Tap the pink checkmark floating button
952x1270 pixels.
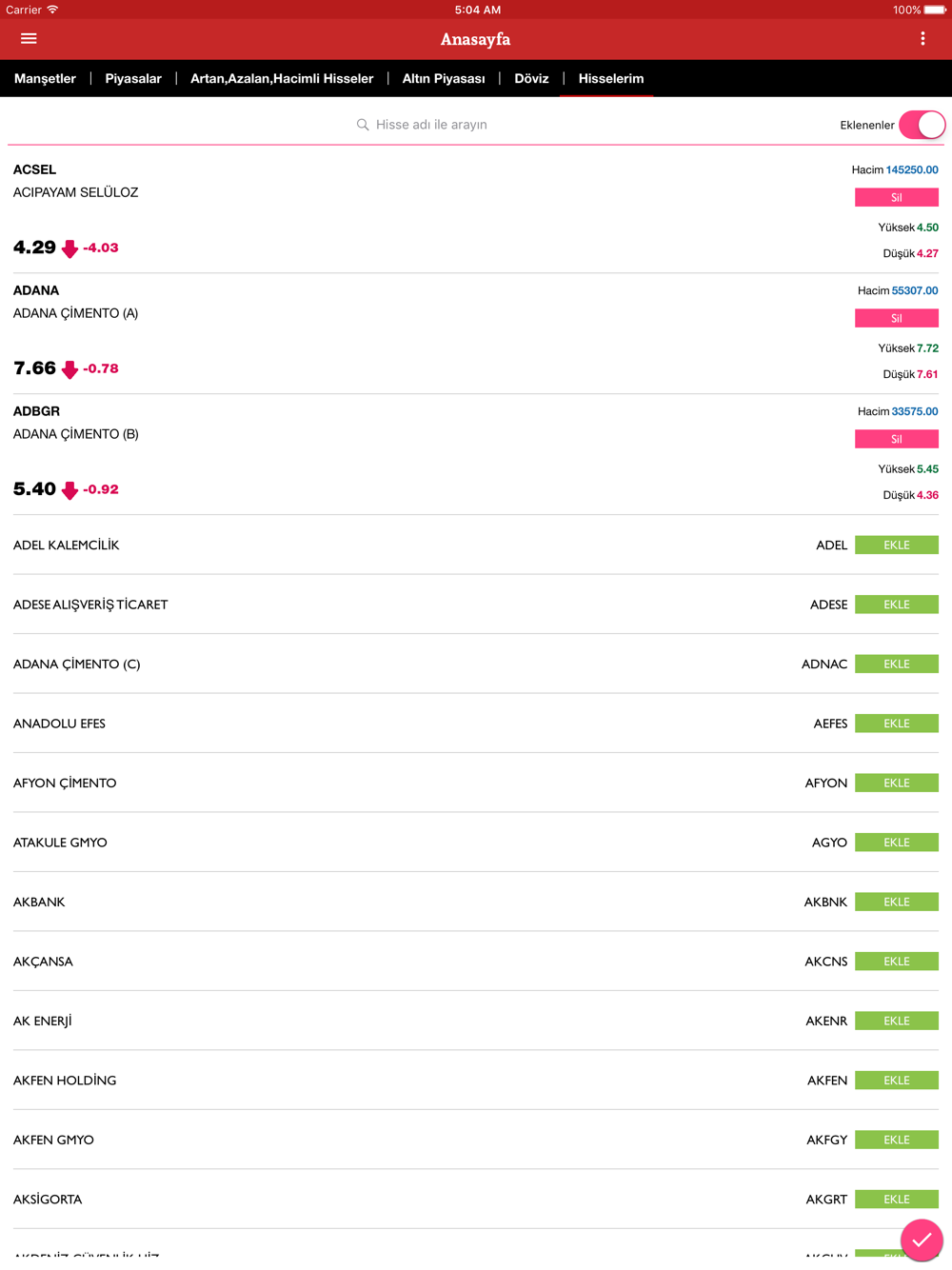tap(922, 1240)
